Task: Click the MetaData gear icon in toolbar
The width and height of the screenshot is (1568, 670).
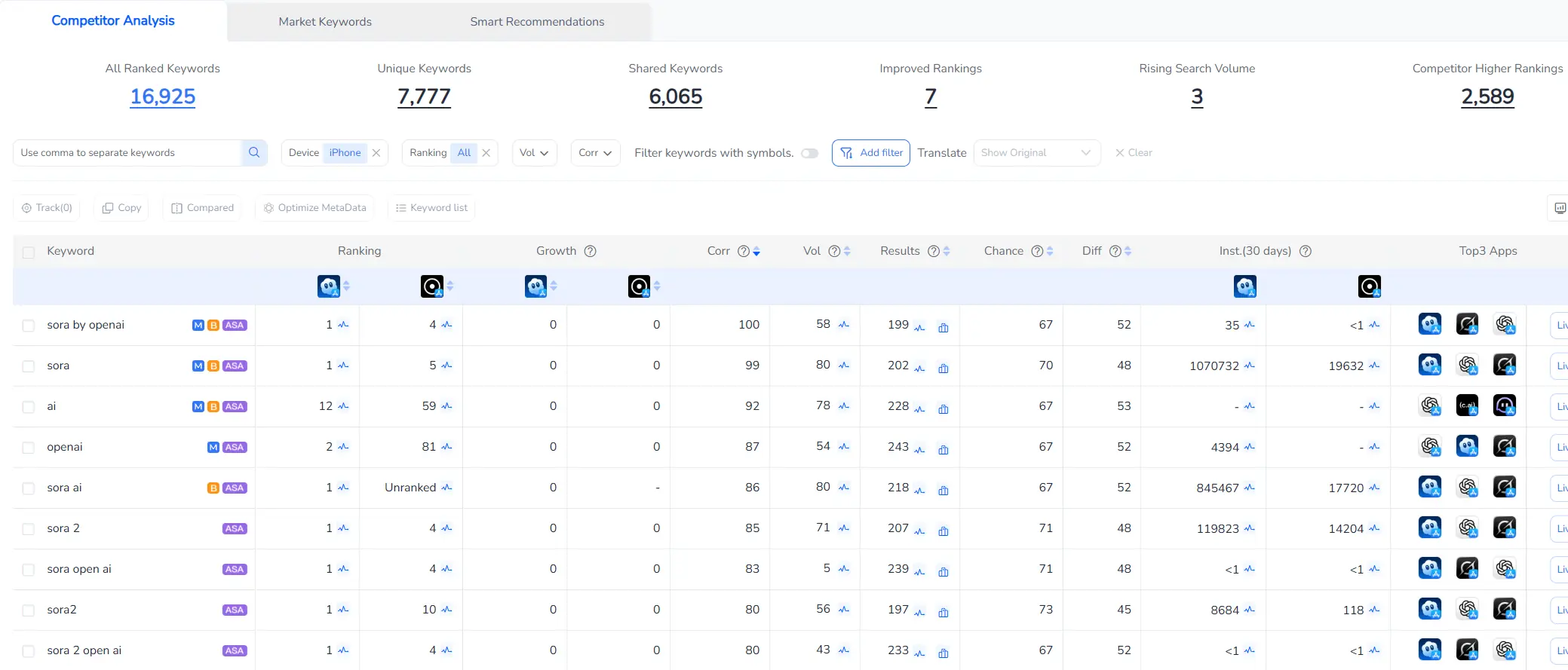Action: 268,208
